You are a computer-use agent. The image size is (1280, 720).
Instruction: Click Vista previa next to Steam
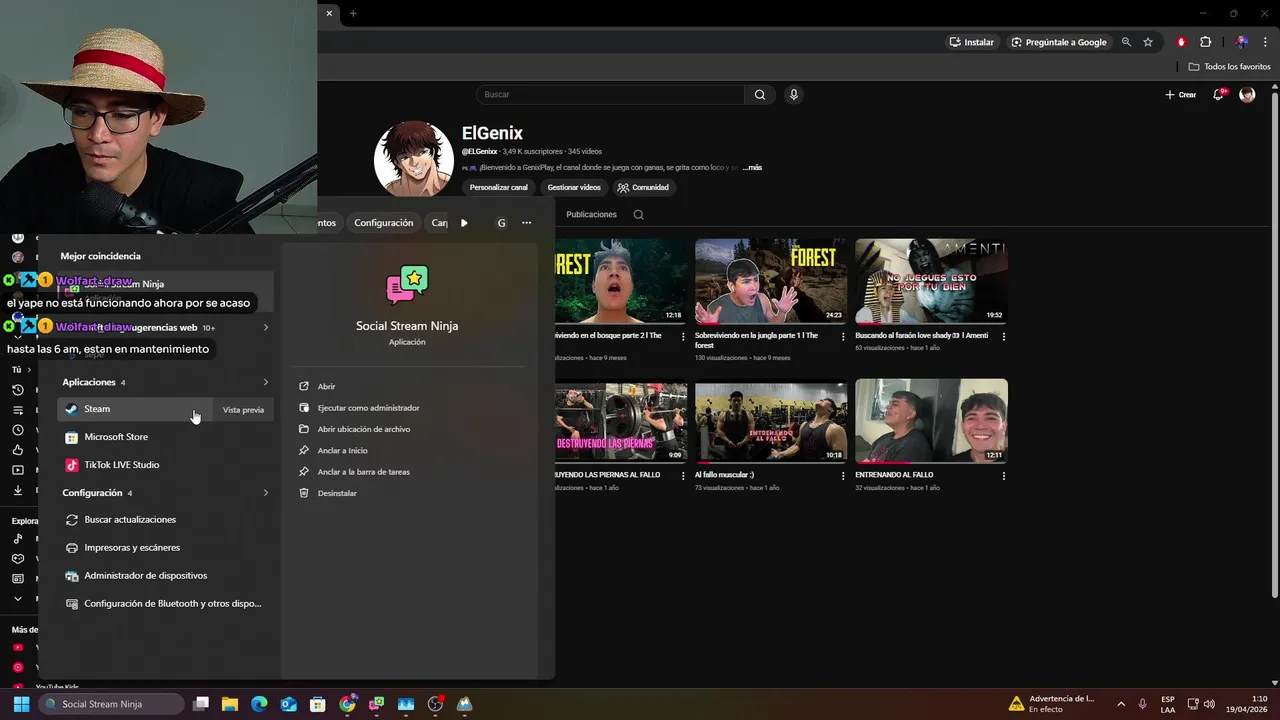click(x=243, y=410)
